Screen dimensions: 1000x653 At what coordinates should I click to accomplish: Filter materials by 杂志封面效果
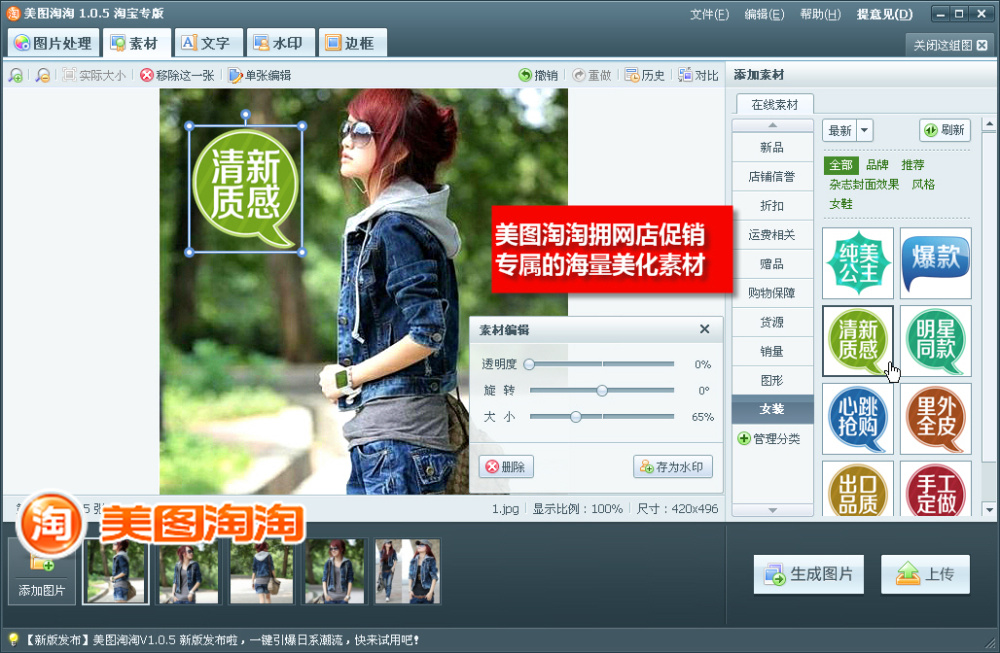[864, 184]
